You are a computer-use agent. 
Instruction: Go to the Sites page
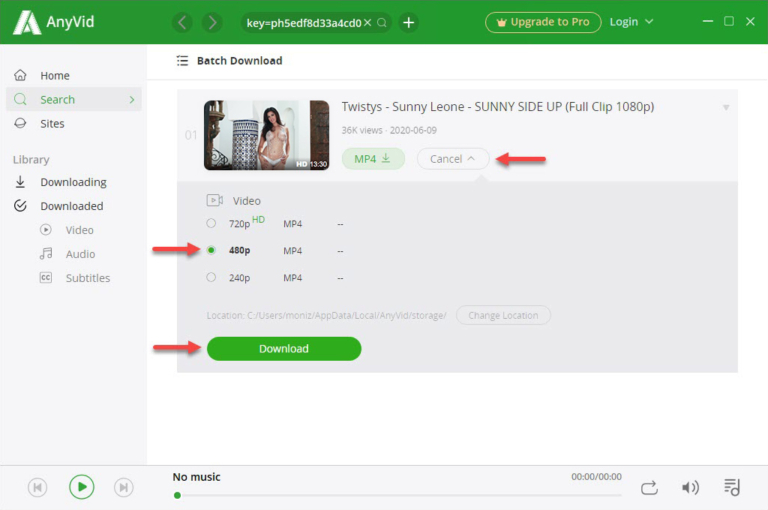click(52, 123)
